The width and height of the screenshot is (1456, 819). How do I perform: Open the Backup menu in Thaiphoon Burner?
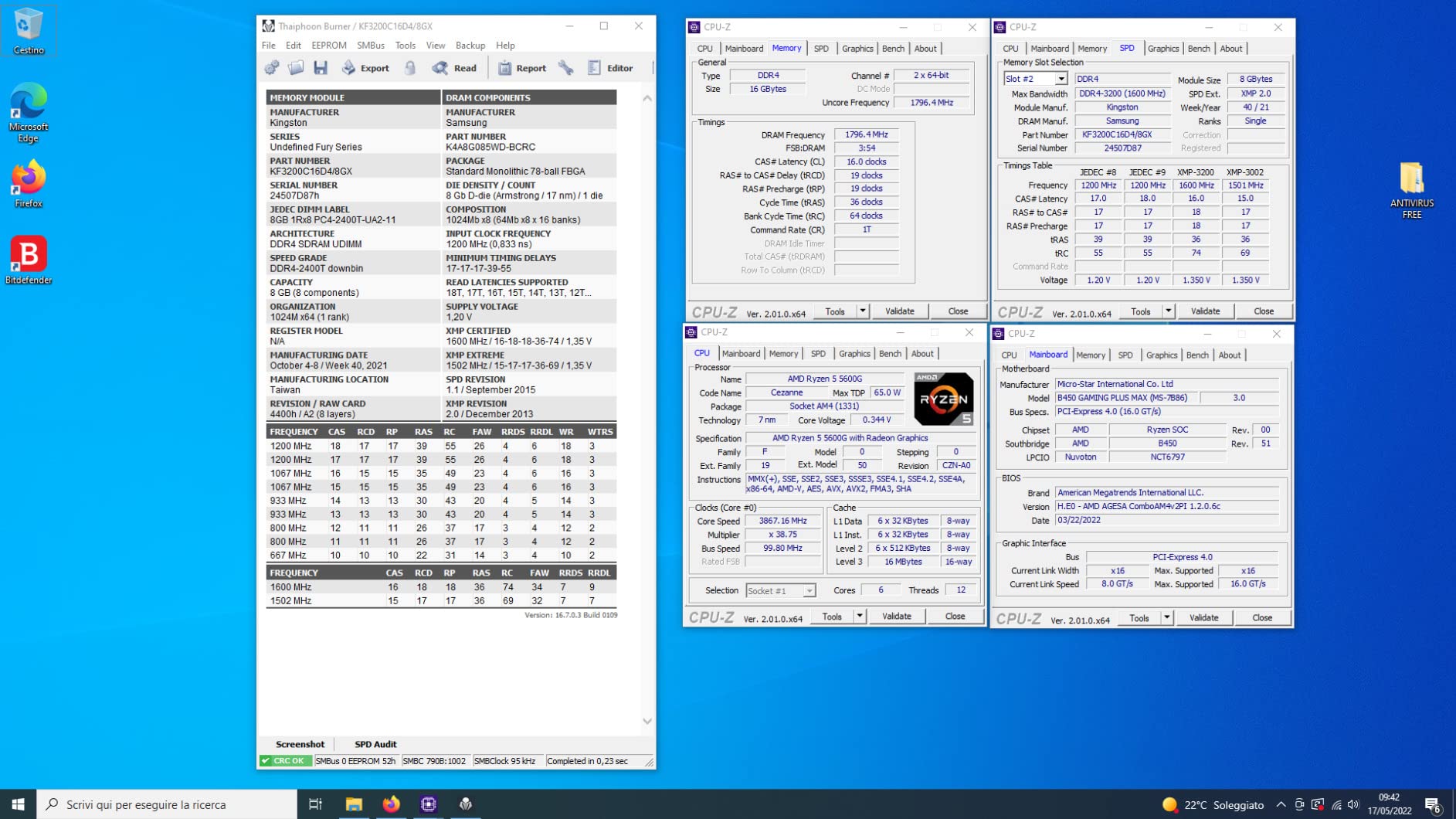[470, 46]
